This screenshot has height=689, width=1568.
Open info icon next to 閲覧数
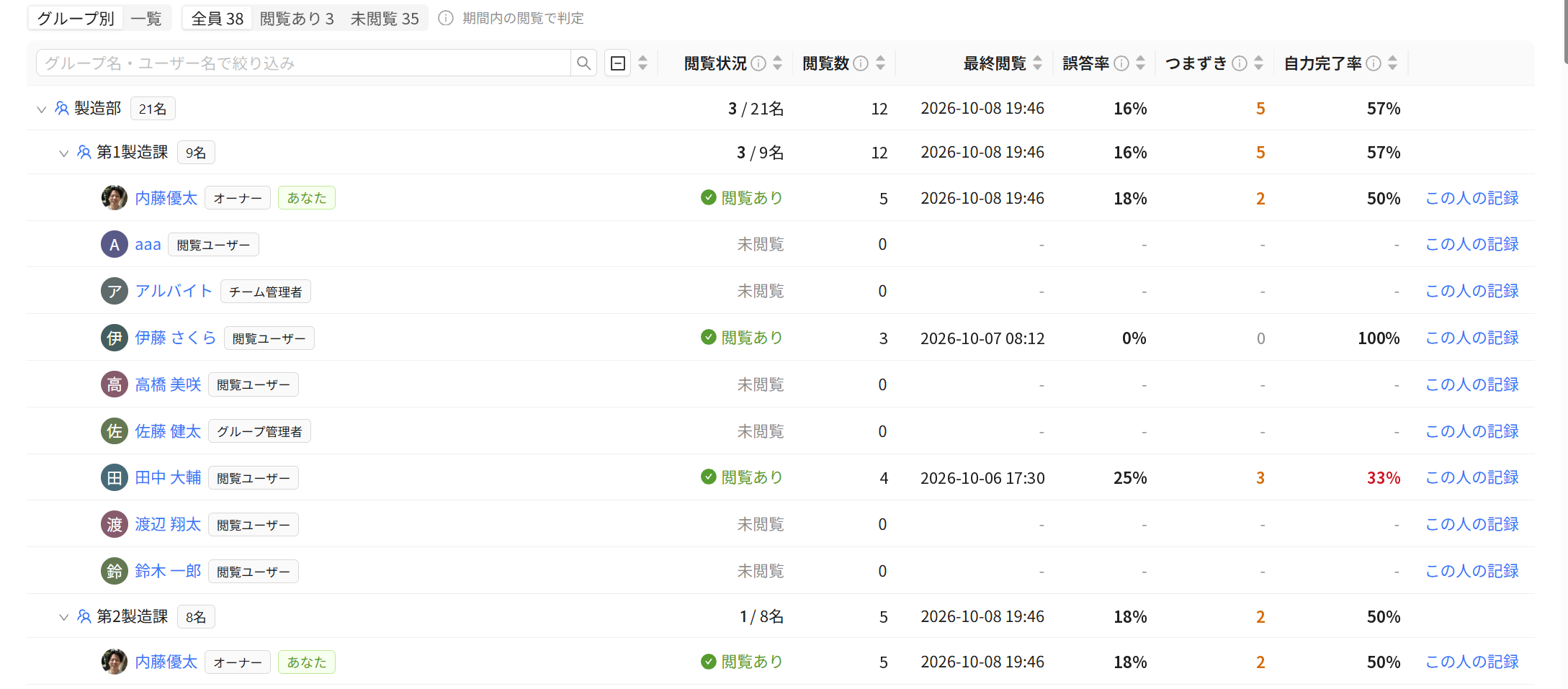861,63
